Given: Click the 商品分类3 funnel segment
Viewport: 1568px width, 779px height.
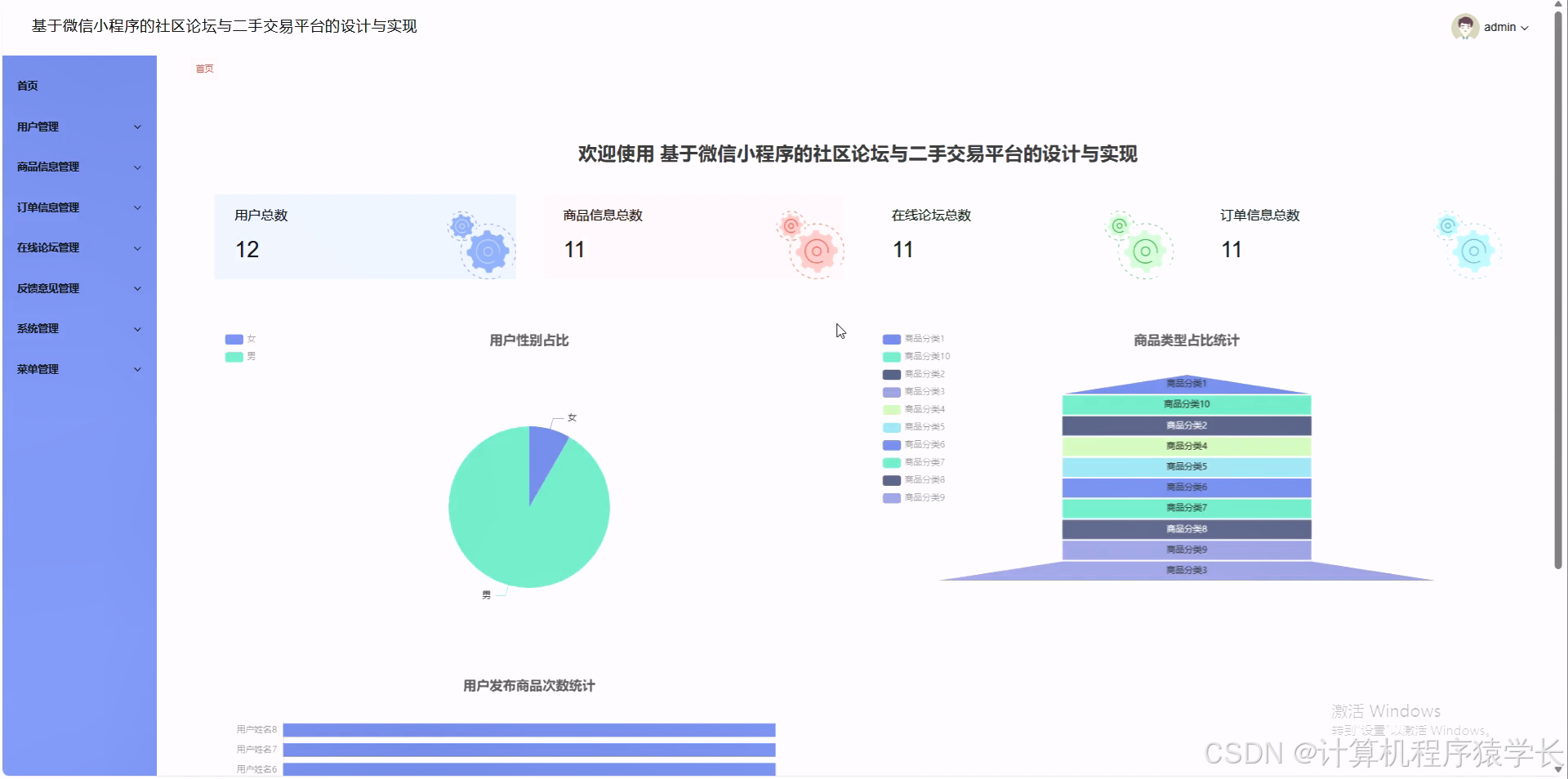Looking at the screenshot, I should coord(1184,570).
